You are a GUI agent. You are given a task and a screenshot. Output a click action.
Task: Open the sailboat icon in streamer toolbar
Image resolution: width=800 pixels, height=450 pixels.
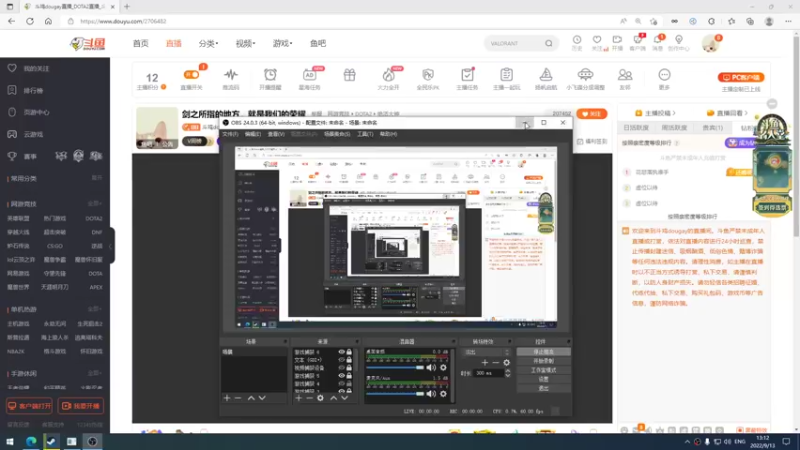[545, 75]
